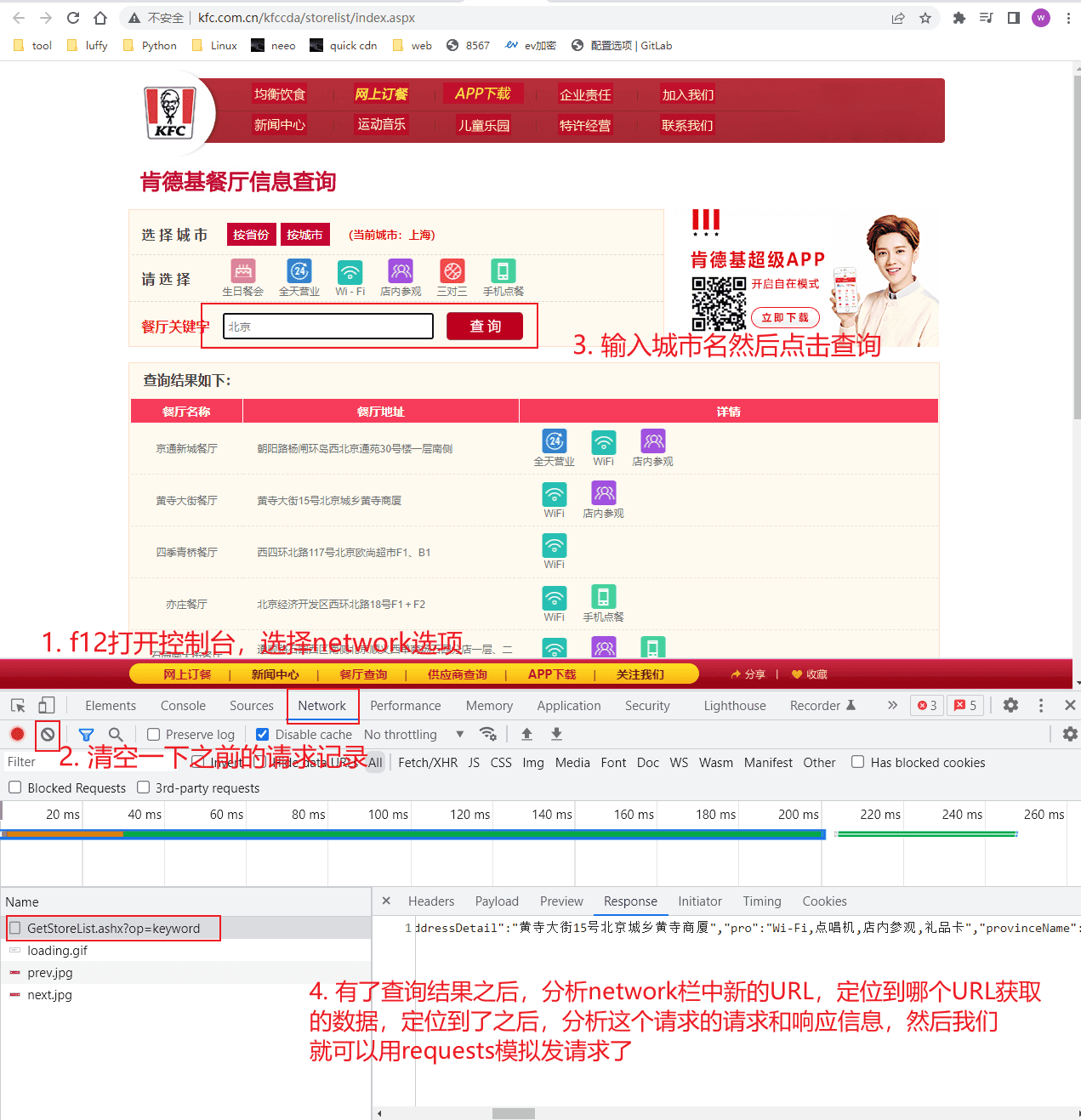Check Has blocked cookies checkbox
The image size is (1081, 1120).
click(x=858, y=762)
